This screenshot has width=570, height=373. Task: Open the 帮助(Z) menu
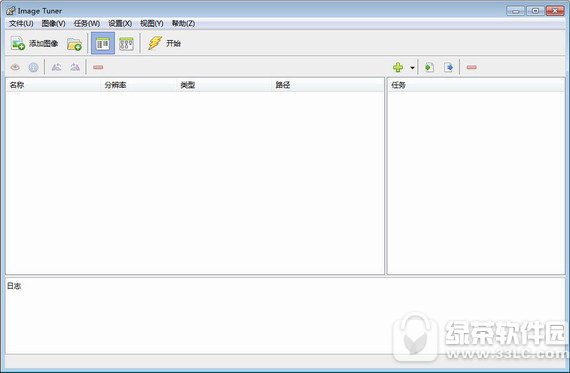point(183,24)
